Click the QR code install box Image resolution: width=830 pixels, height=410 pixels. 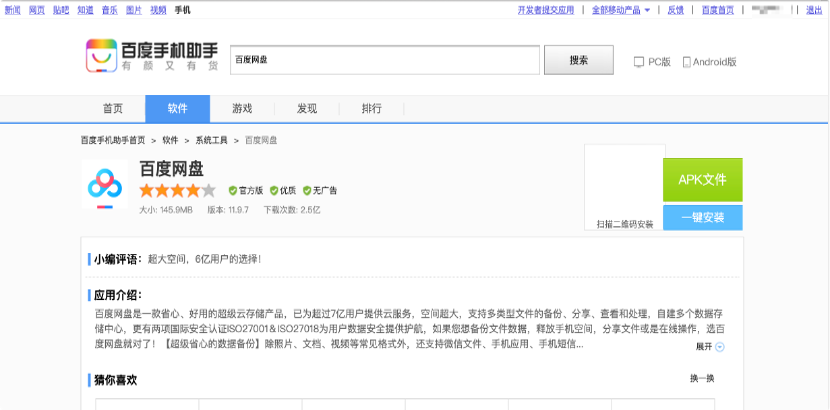625,187
